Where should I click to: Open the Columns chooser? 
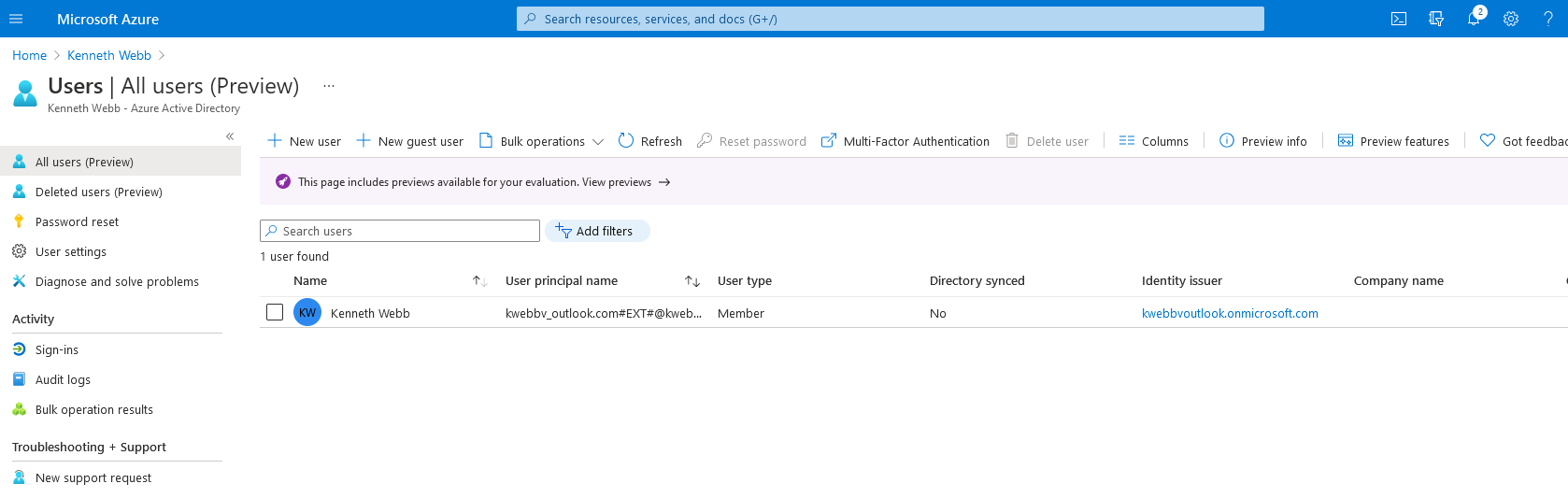coord(1154,141)
